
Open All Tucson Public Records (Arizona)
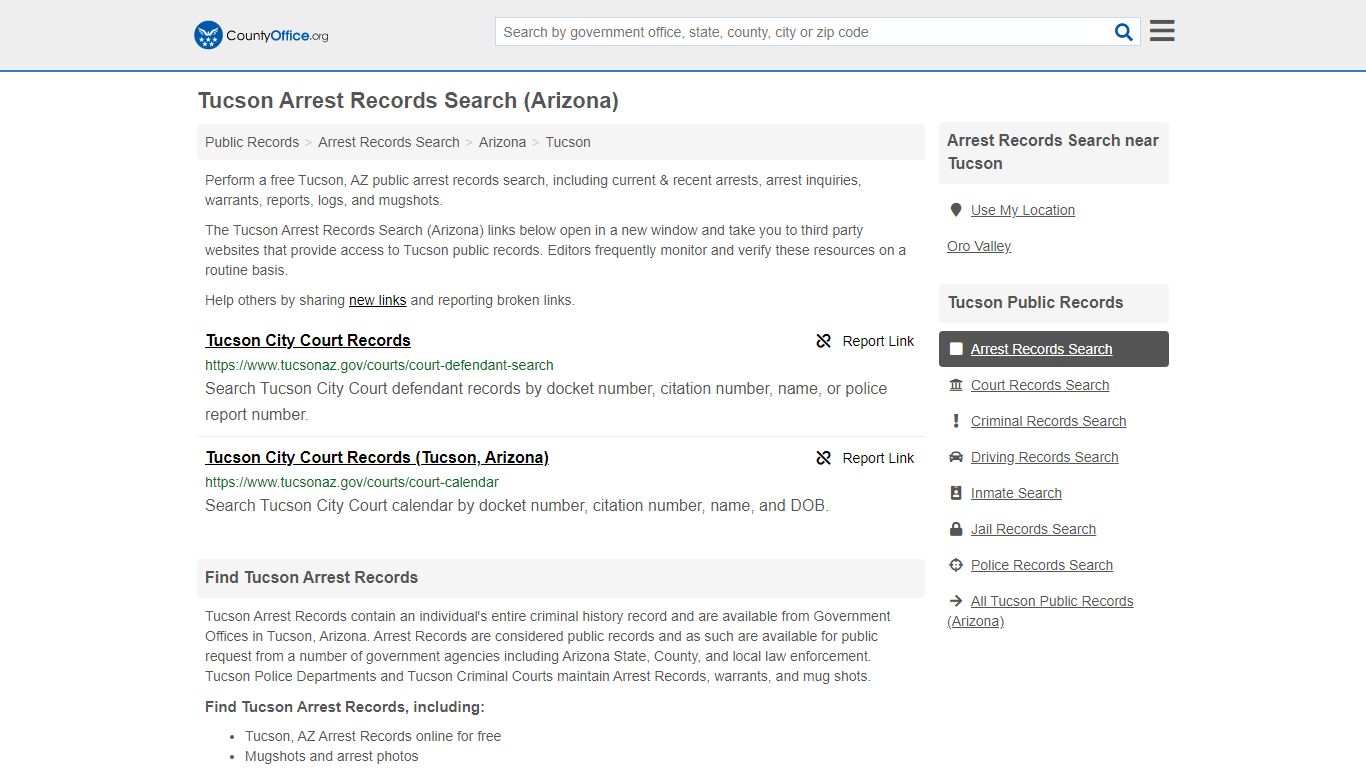point(1040,611)
